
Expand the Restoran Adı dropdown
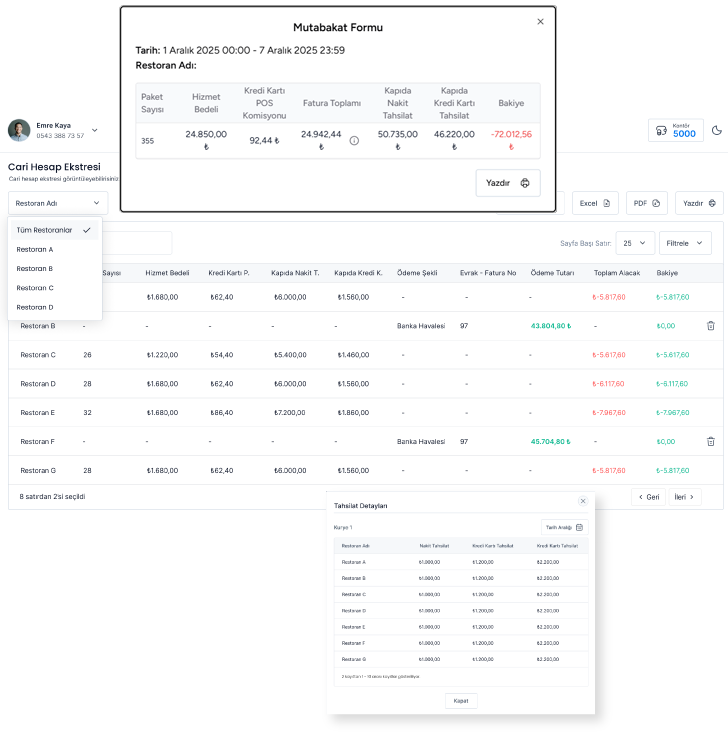pos(57,203)
